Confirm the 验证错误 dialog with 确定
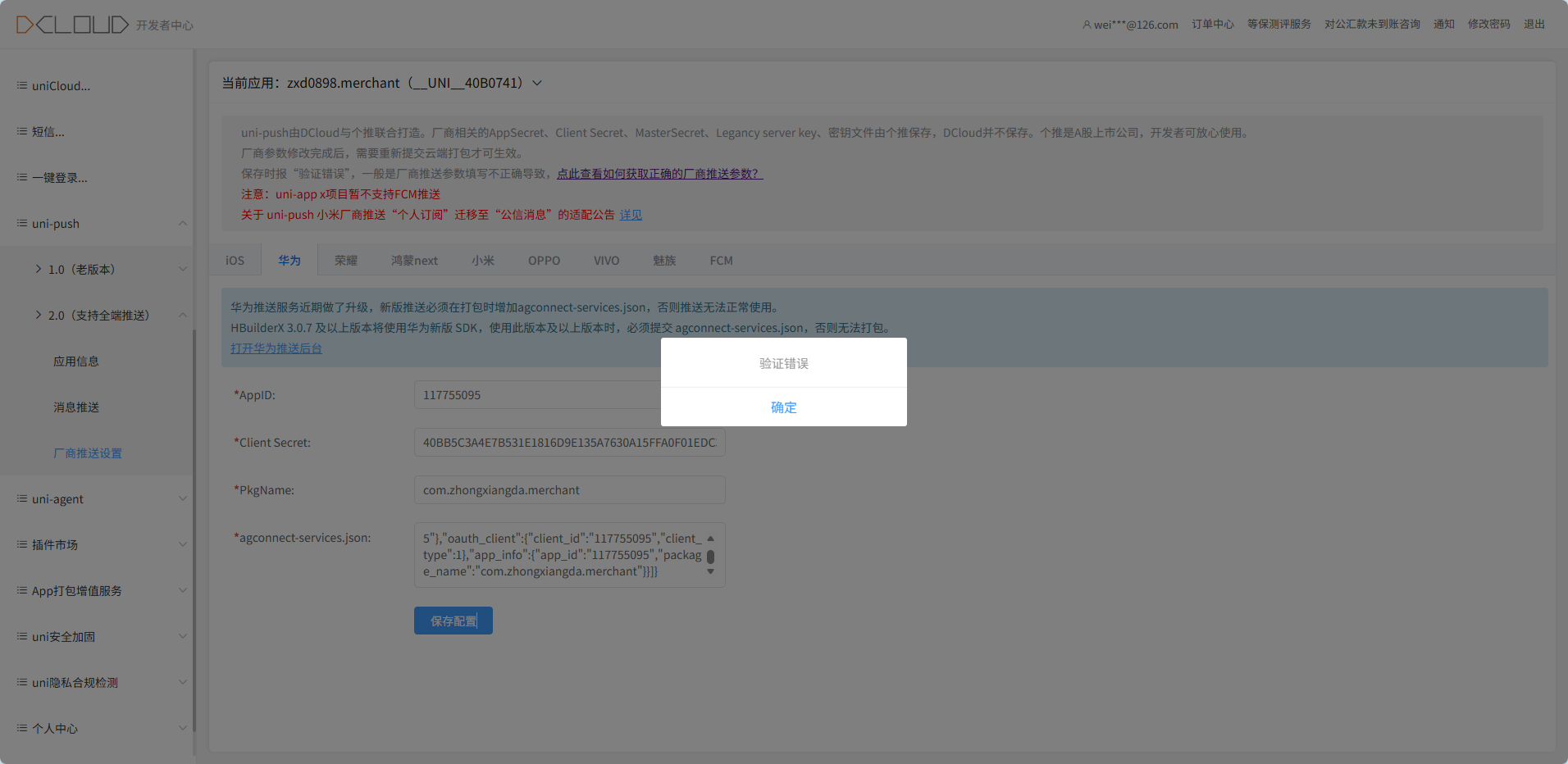The width and height of the screenshot is (1568, 764). [x=784, y=407]
